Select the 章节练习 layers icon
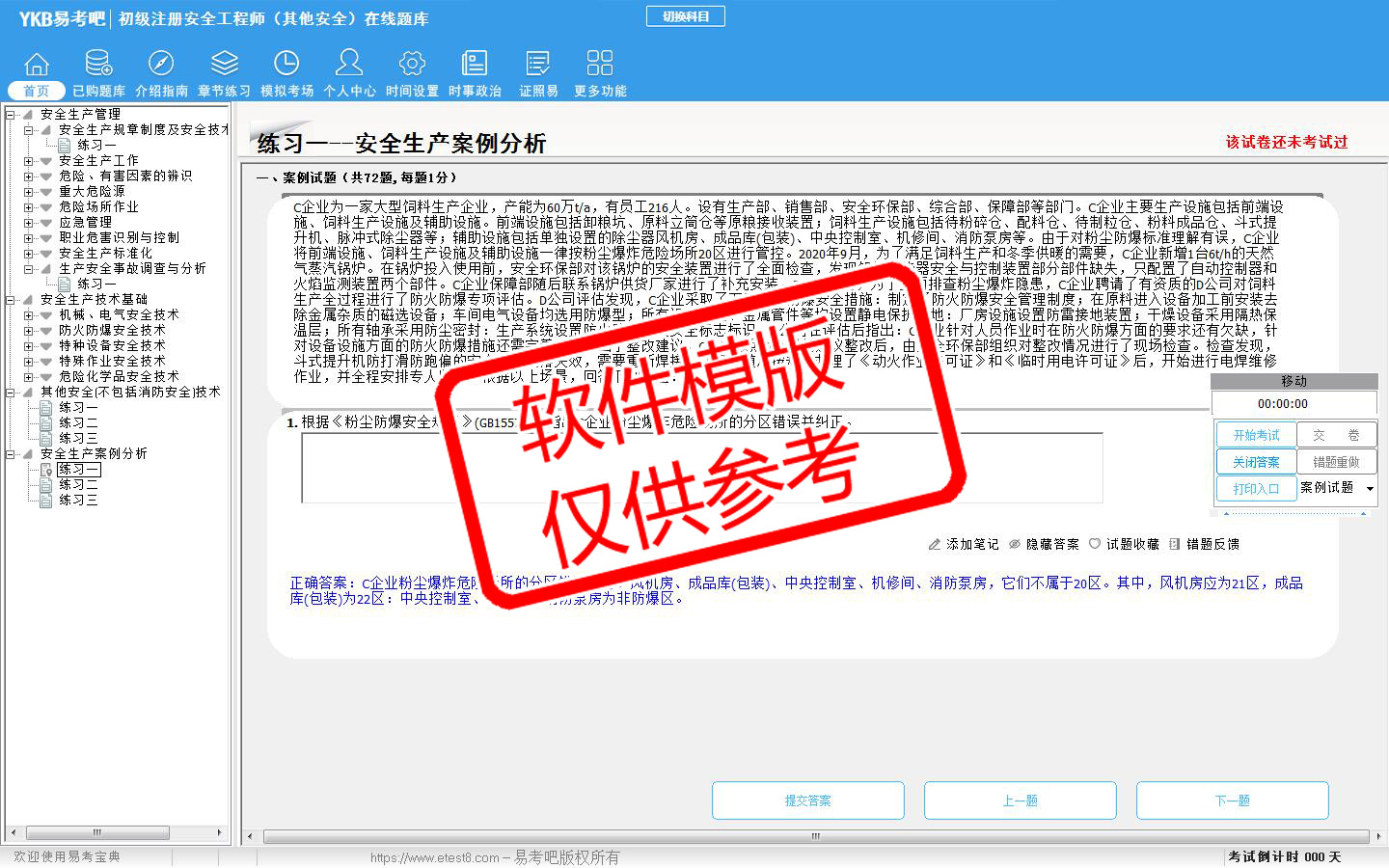The image size is (1389, 868). (224, 65)
